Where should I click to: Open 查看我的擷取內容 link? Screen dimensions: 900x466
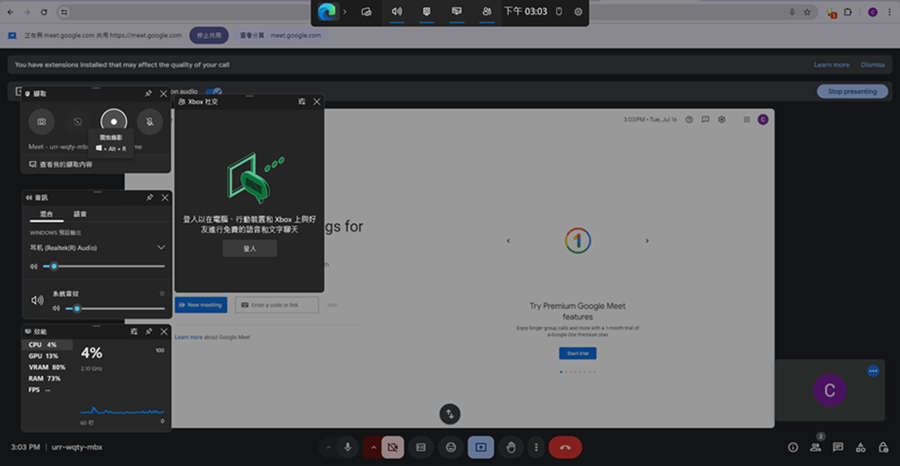click(61, 165)
